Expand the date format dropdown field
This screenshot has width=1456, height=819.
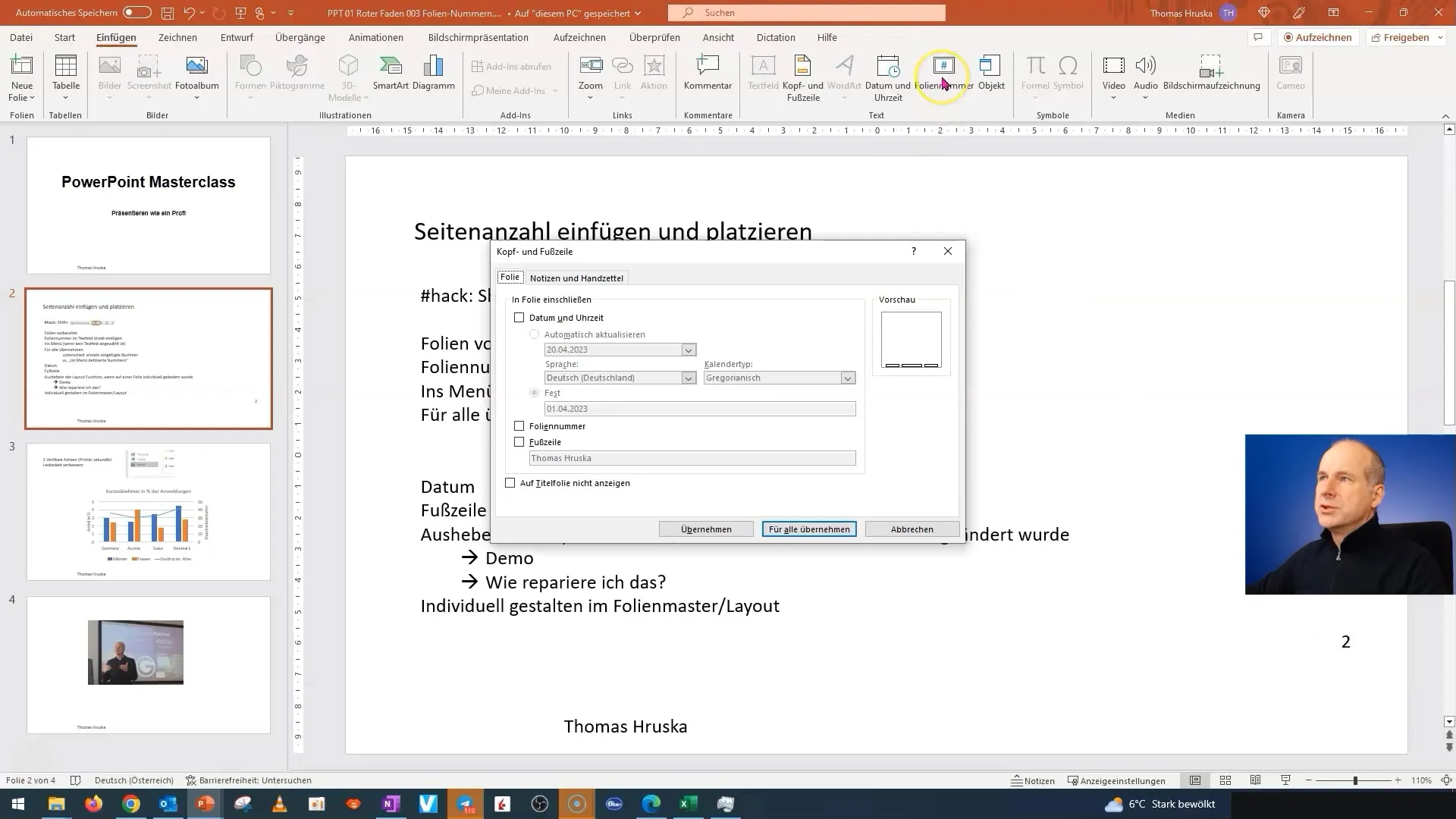tap(688, 349)
